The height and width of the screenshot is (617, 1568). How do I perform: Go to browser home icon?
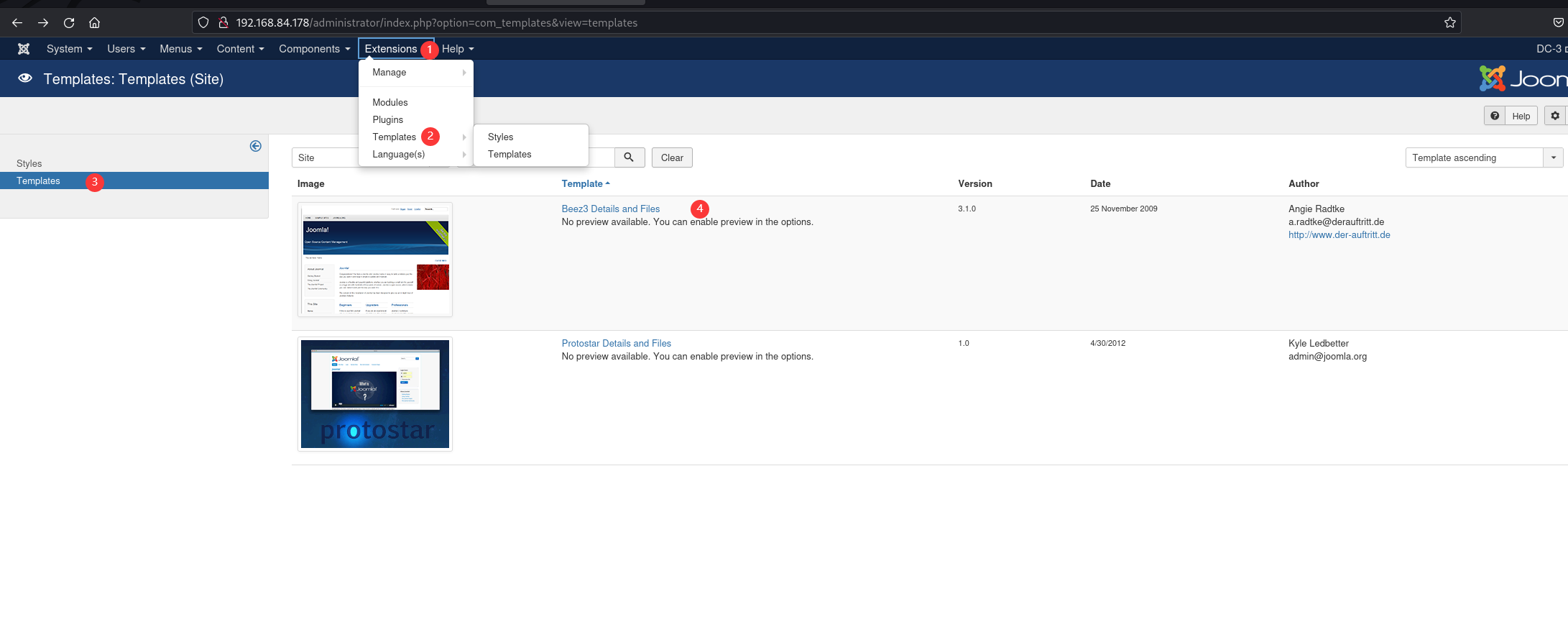pyautogui.click(x=94, y=23)
